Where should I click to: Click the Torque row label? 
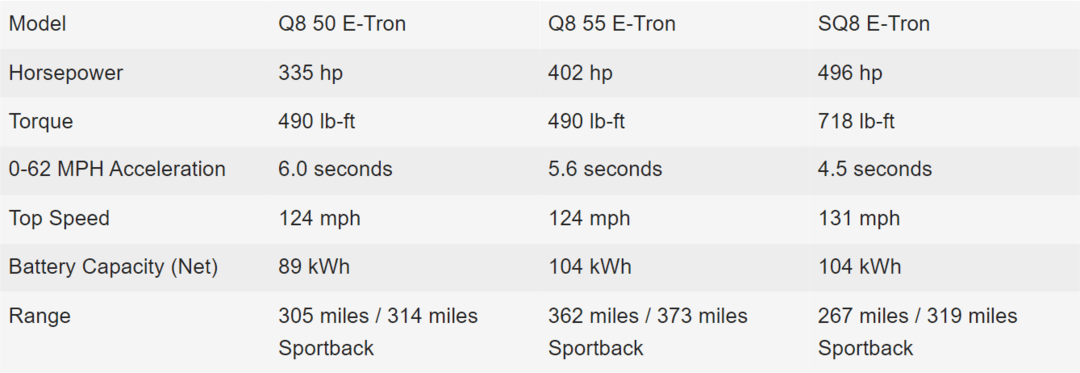pyautogui.click(x=41, y=122)
